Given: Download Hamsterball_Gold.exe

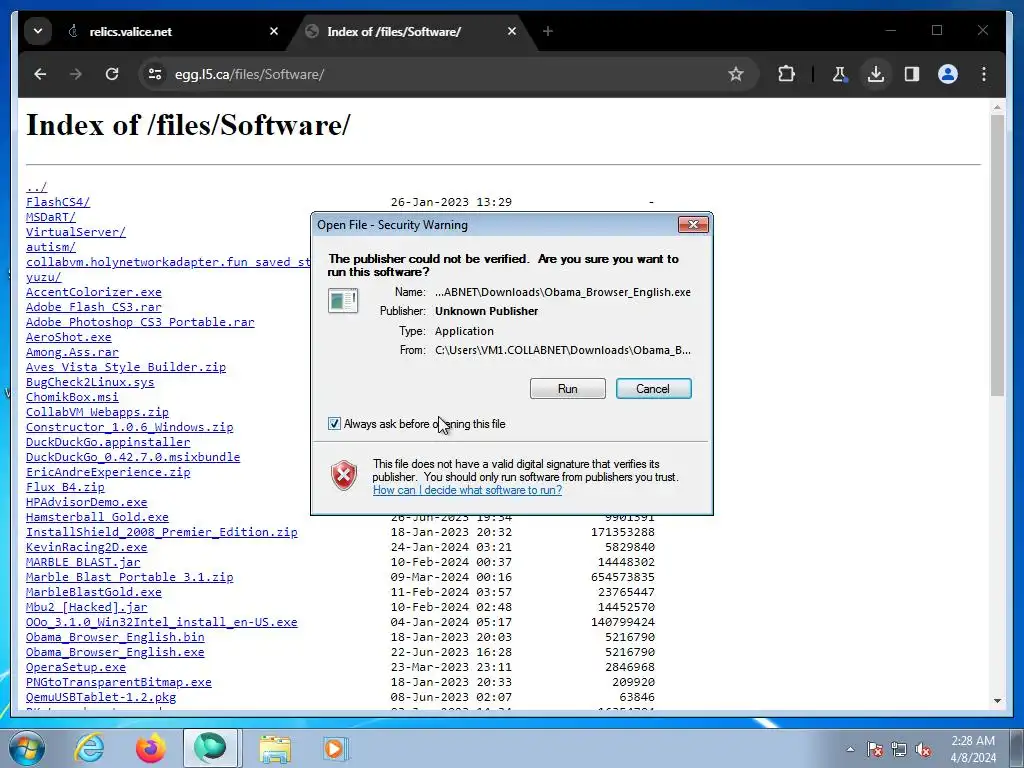Looking at the screenshot, I should click(97, 518).
